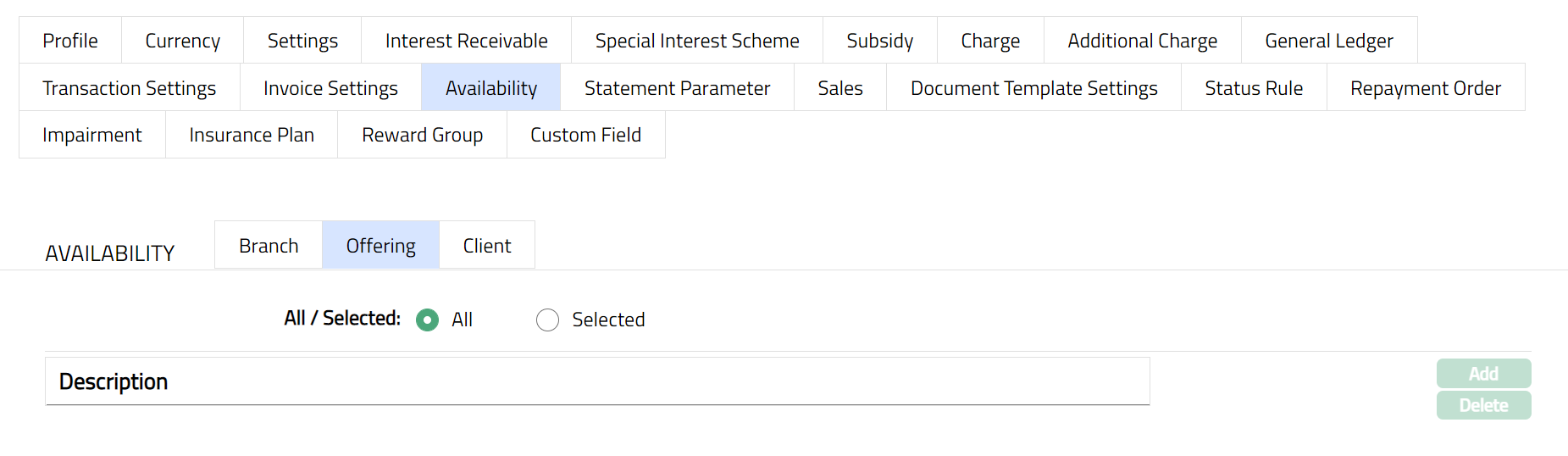Image resolution: width=1568 pixels, height=456 pixels.
Task: Open the Additional Charge tab
Action: coord(1142,41)
